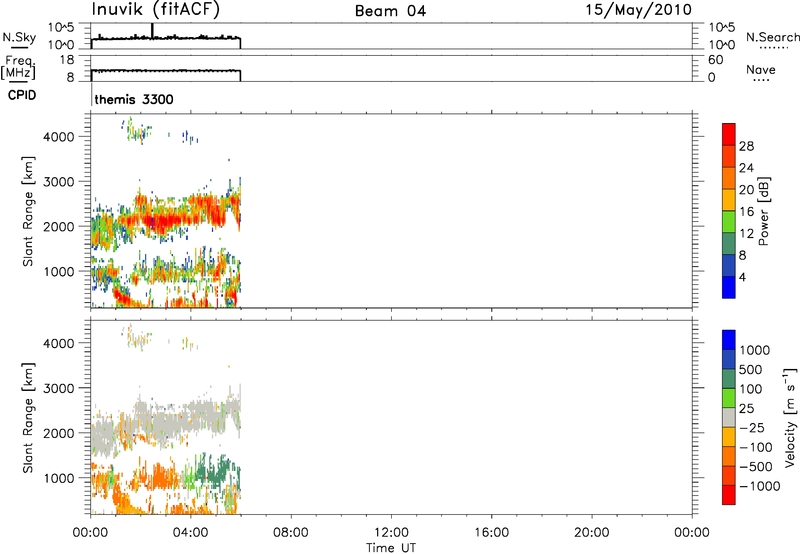Click the '3000' range label on the velocity panel

(59, 388)
